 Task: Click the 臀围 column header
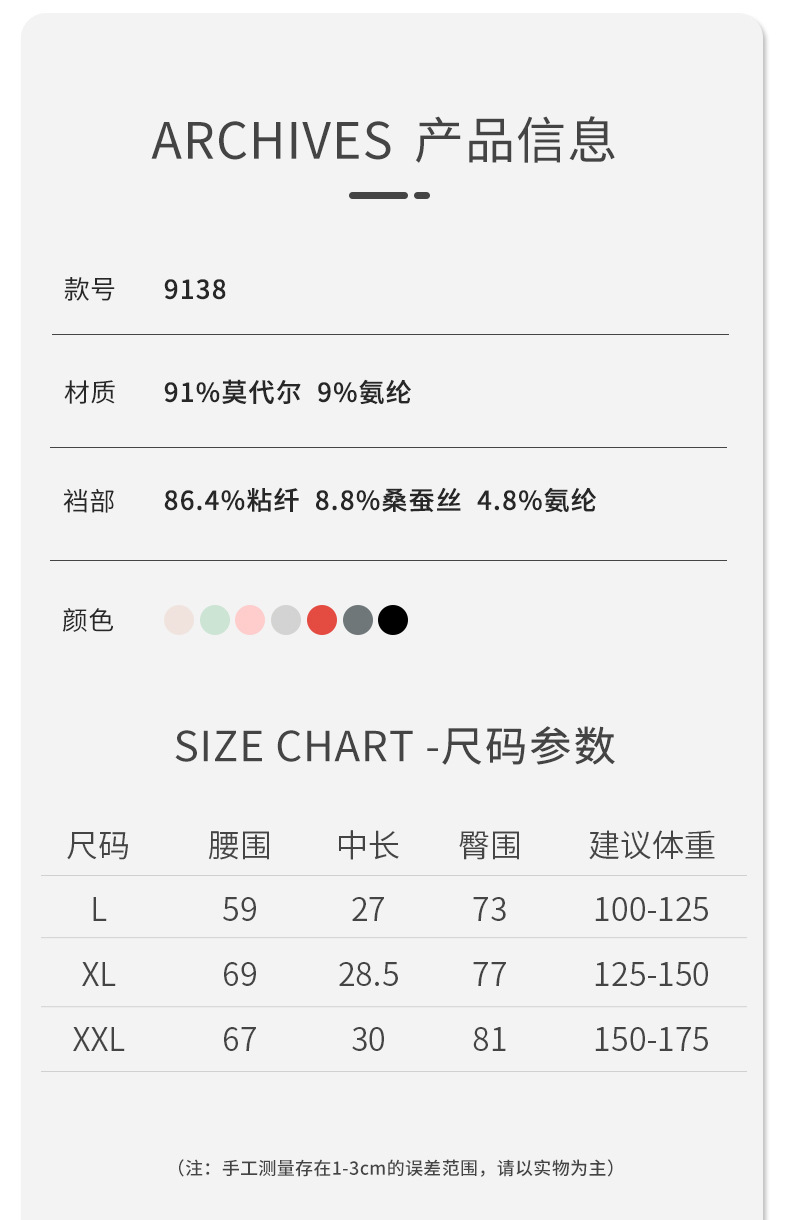[x=490, y=846]
